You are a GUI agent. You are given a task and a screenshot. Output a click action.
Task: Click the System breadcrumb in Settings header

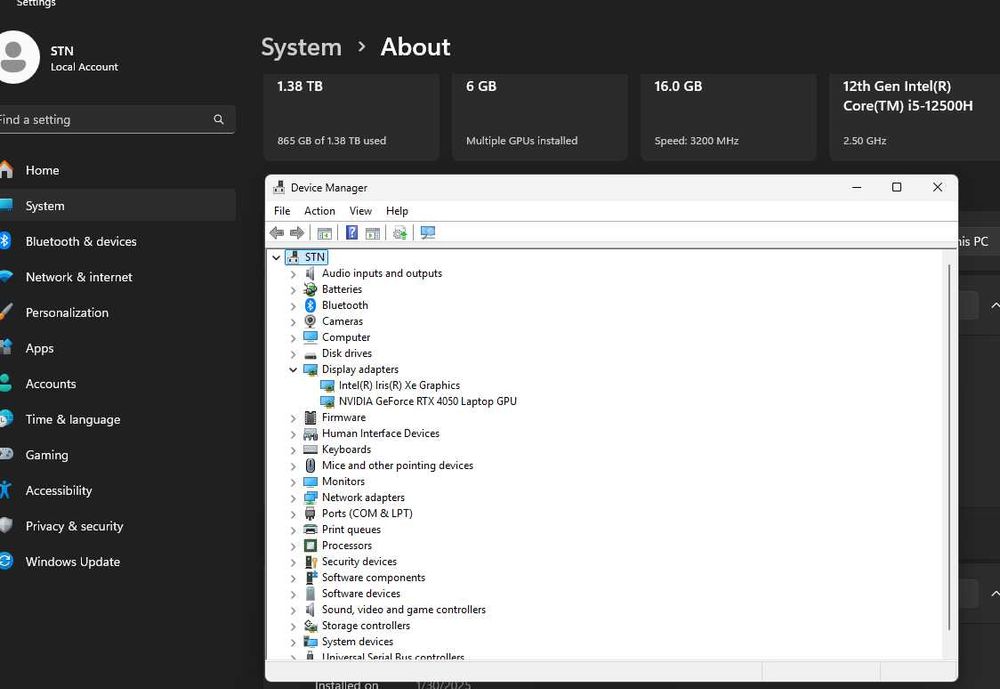point(301,47)
